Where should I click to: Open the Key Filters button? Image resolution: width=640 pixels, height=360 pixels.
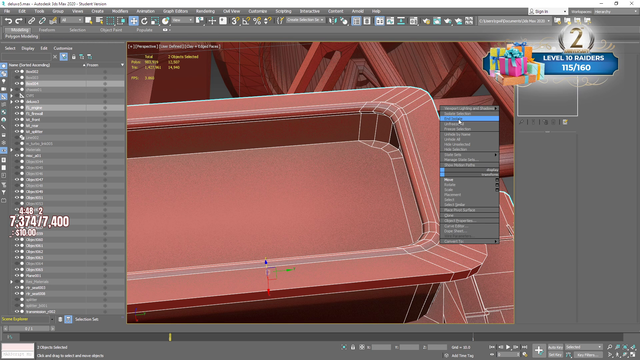click(588, 355)
